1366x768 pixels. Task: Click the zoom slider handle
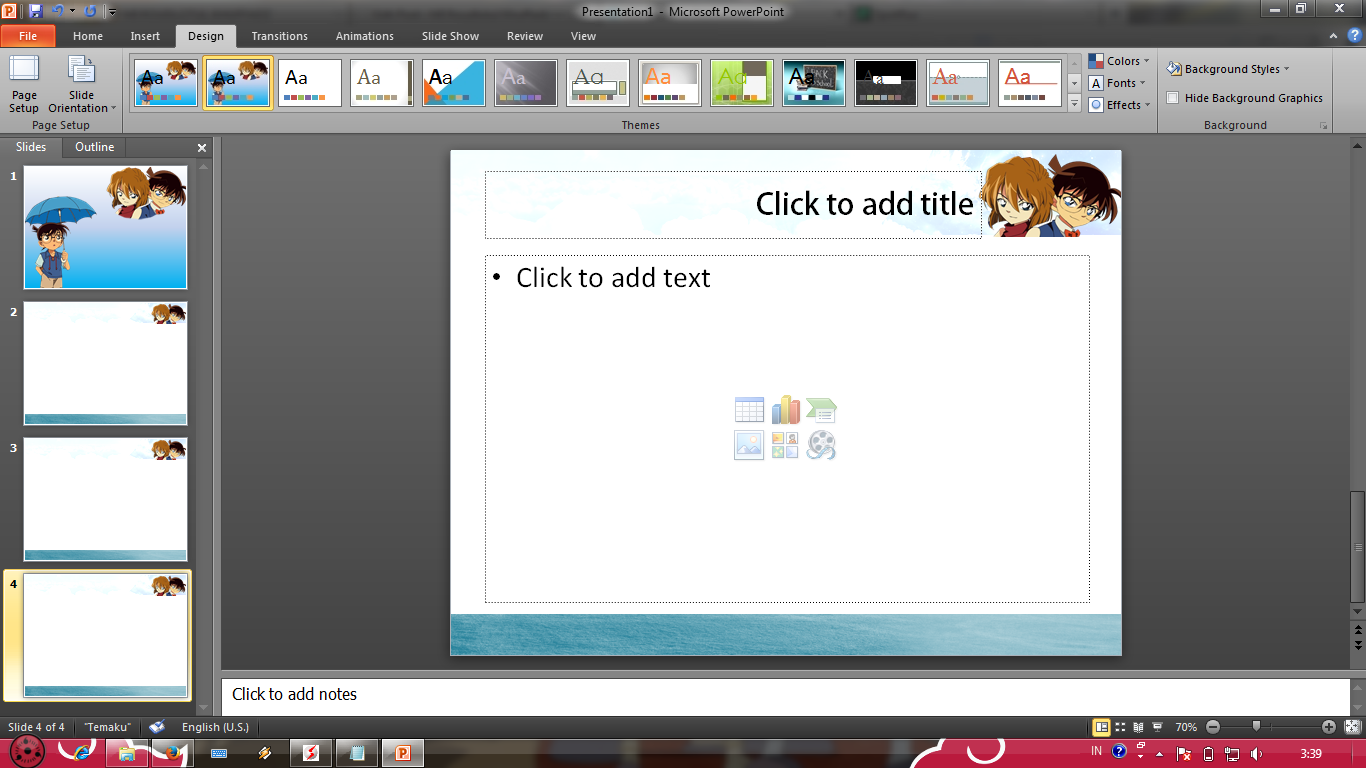[1256, 727]
